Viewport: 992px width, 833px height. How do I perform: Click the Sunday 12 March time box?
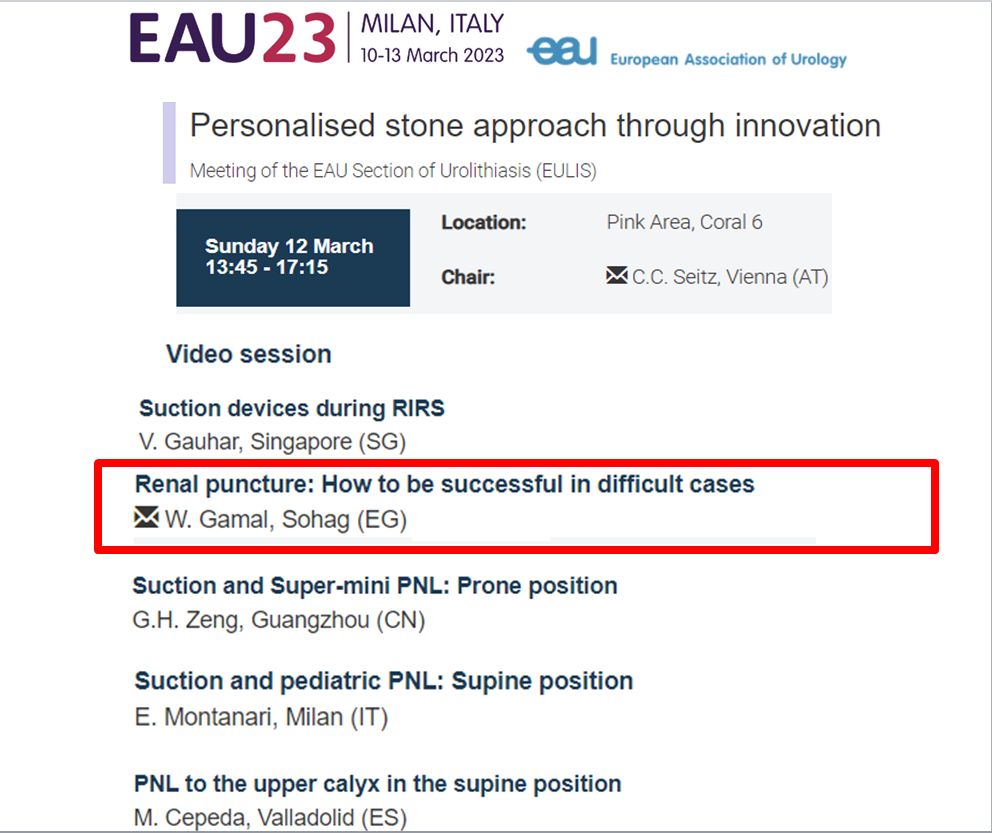click(292, 257)
